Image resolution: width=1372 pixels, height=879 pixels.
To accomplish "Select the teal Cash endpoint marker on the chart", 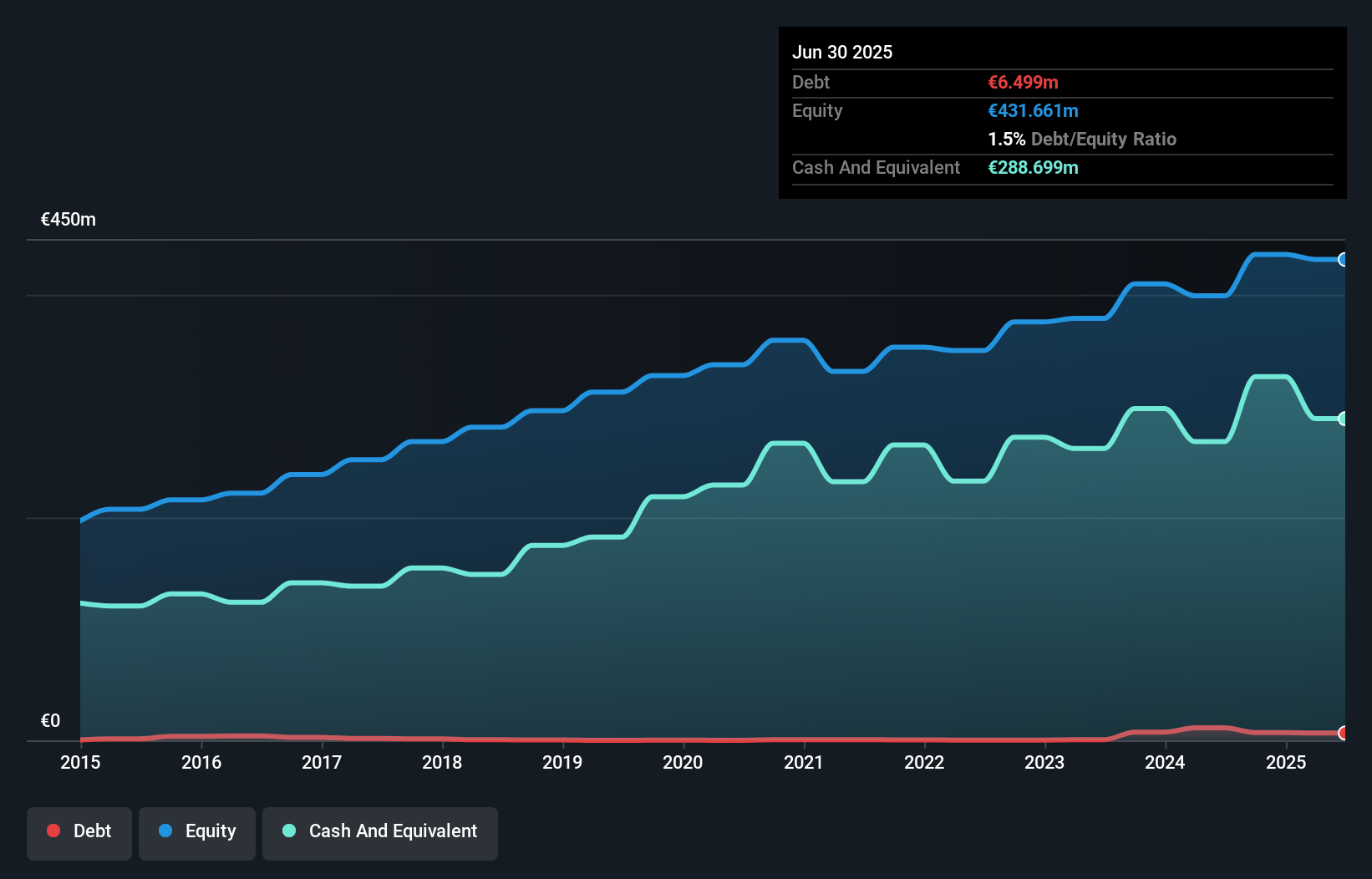I will [1344, 418].
